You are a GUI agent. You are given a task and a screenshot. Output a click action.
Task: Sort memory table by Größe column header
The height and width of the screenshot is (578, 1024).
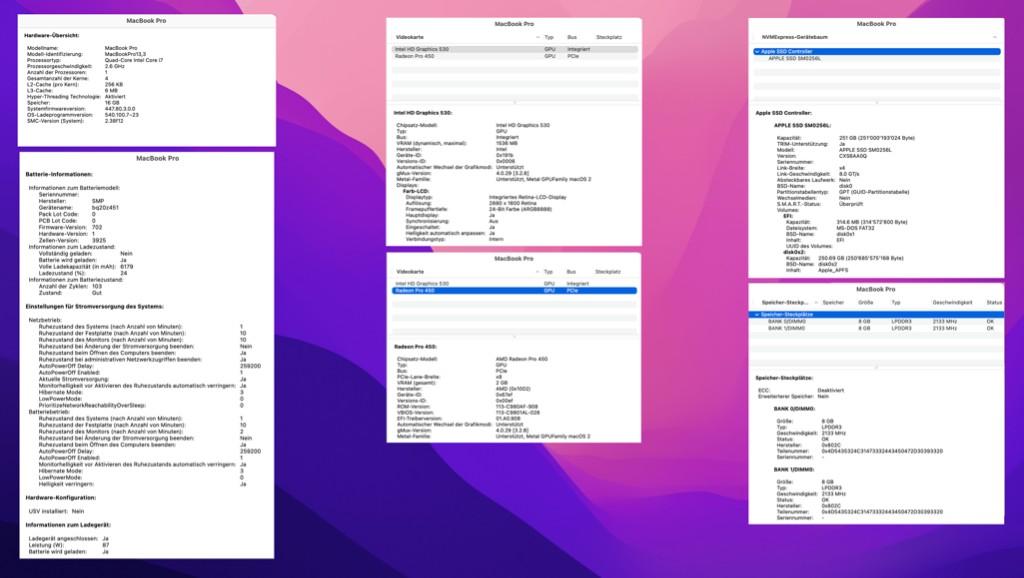[x=865, y=302]
